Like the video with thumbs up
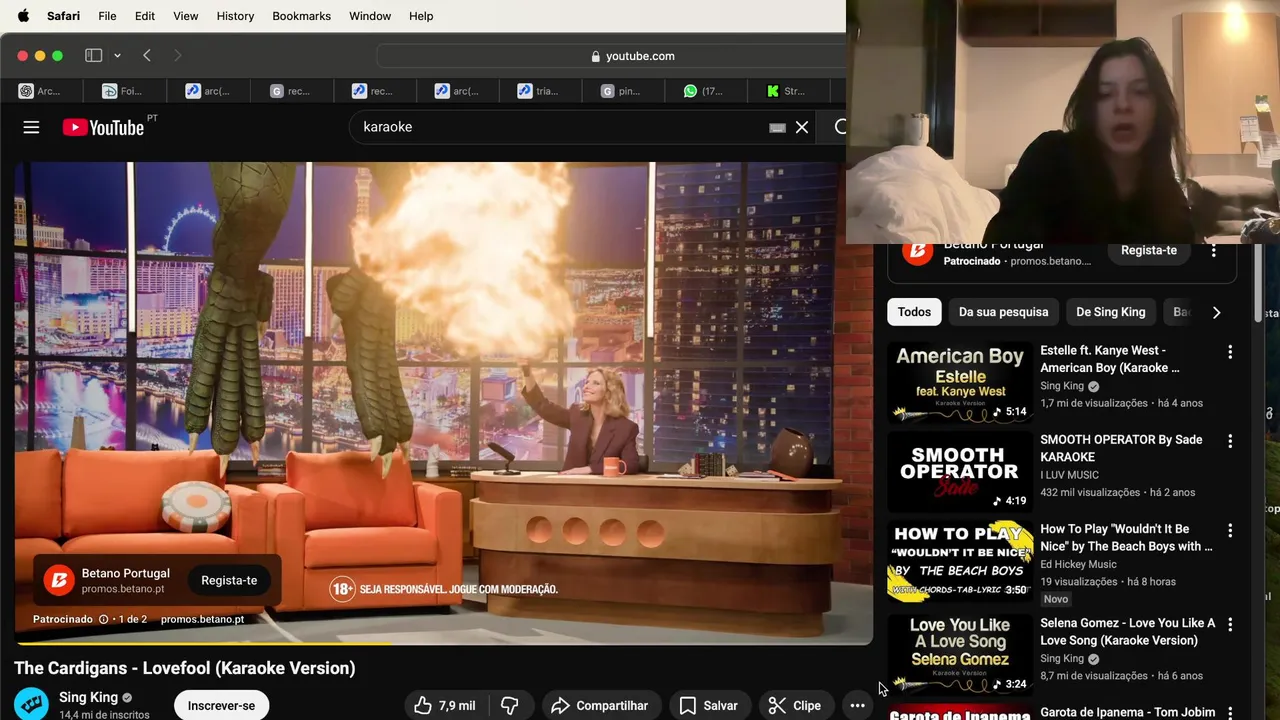Screen dimensions: 1280x720 tap(446, 706)
